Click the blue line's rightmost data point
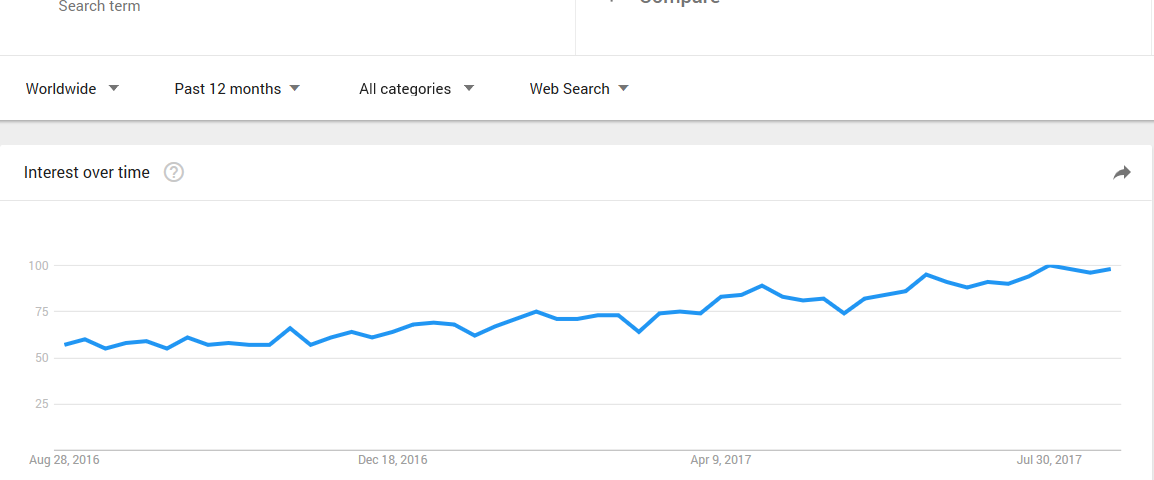 pyautogui.click(x=1110, y=269)
